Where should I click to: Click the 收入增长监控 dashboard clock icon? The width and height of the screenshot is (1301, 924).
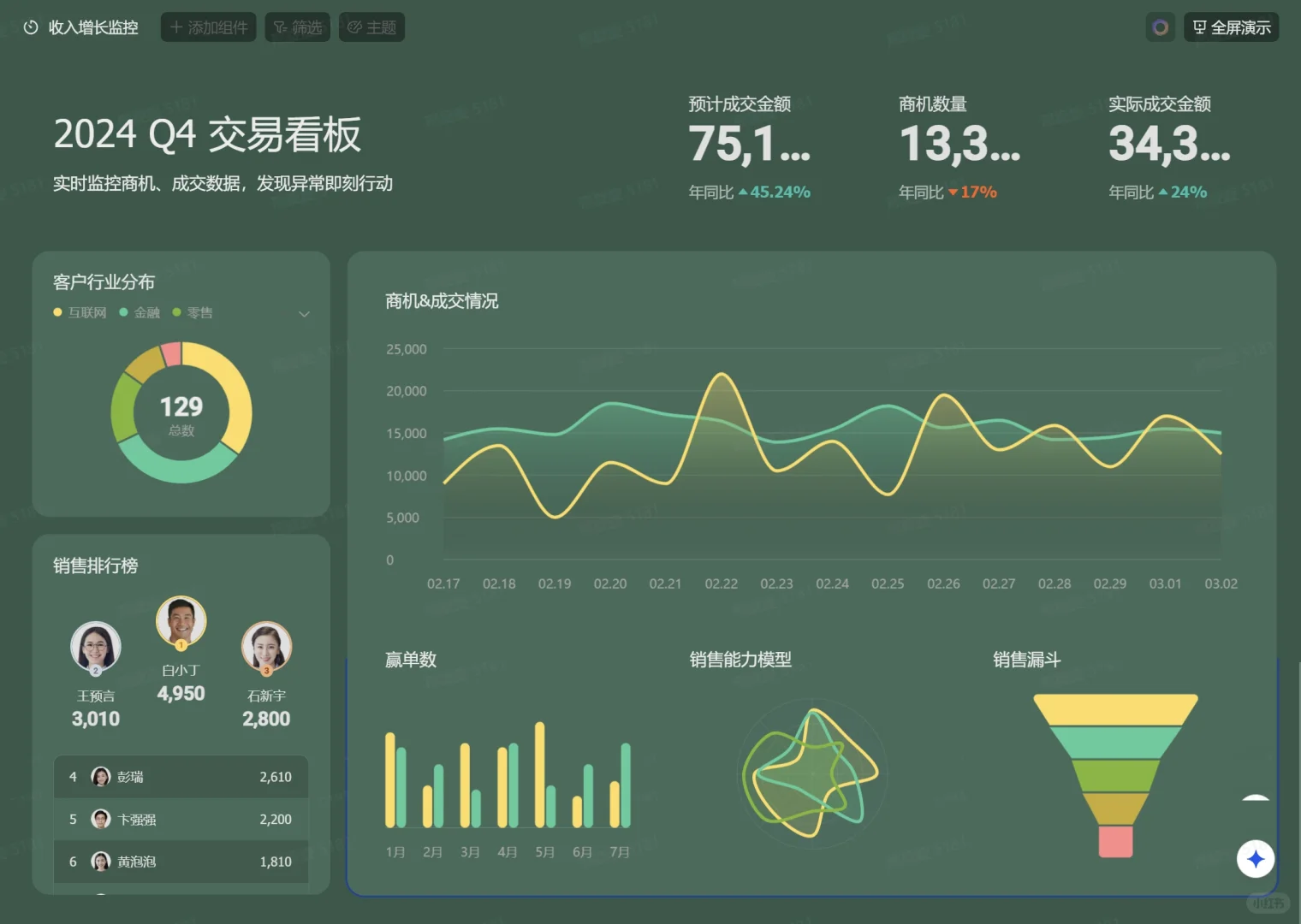pos(31,27)
